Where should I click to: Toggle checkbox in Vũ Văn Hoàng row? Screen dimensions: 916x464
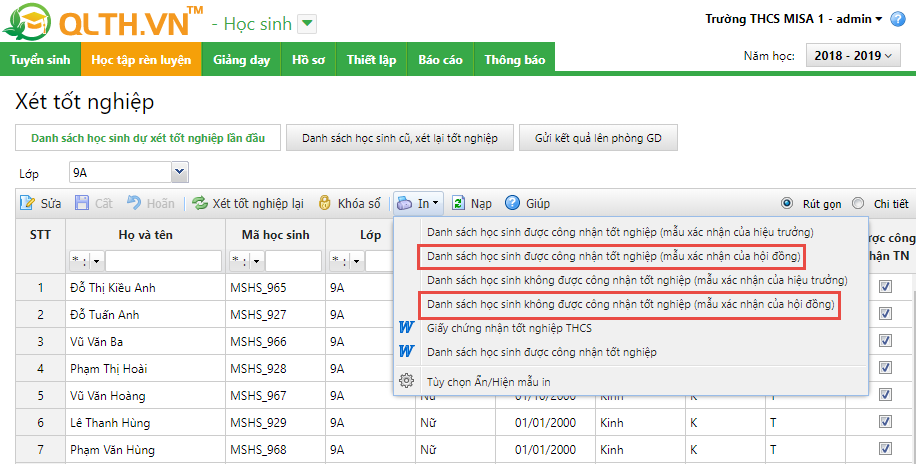pyautogui.click(x=885, y=394)
